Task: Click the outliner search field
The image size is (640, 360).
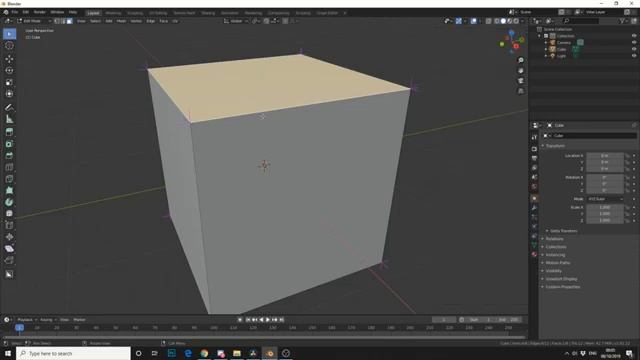Action: (581, 21)
